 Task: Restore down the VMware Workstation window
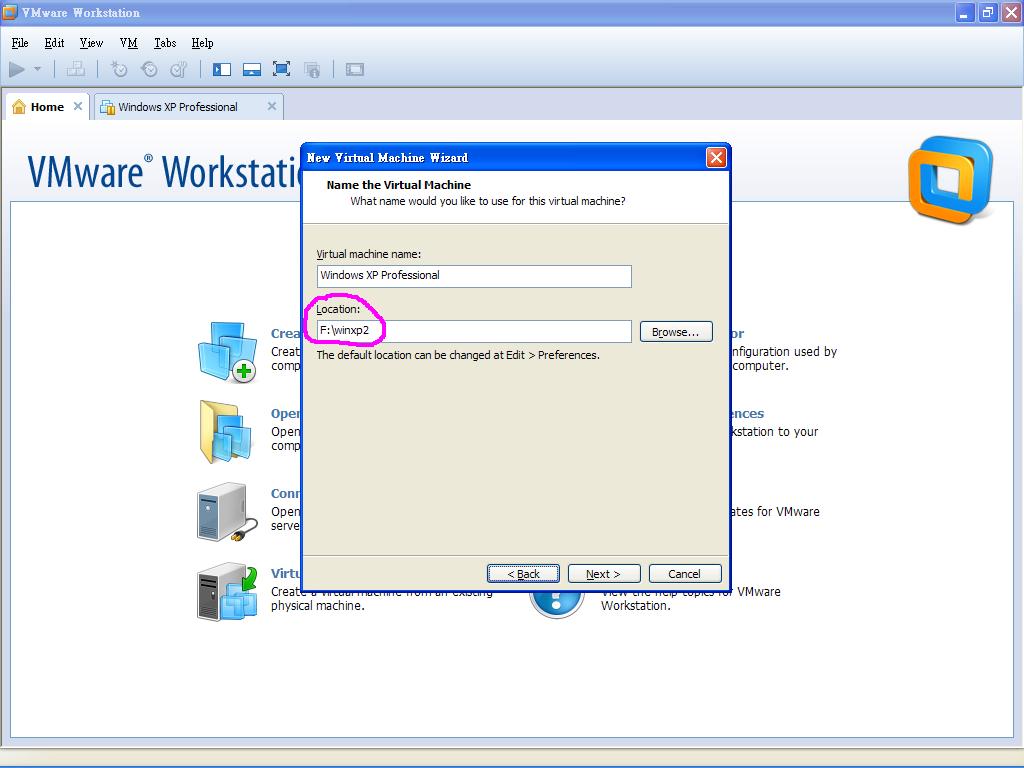[x=987, y=12]
